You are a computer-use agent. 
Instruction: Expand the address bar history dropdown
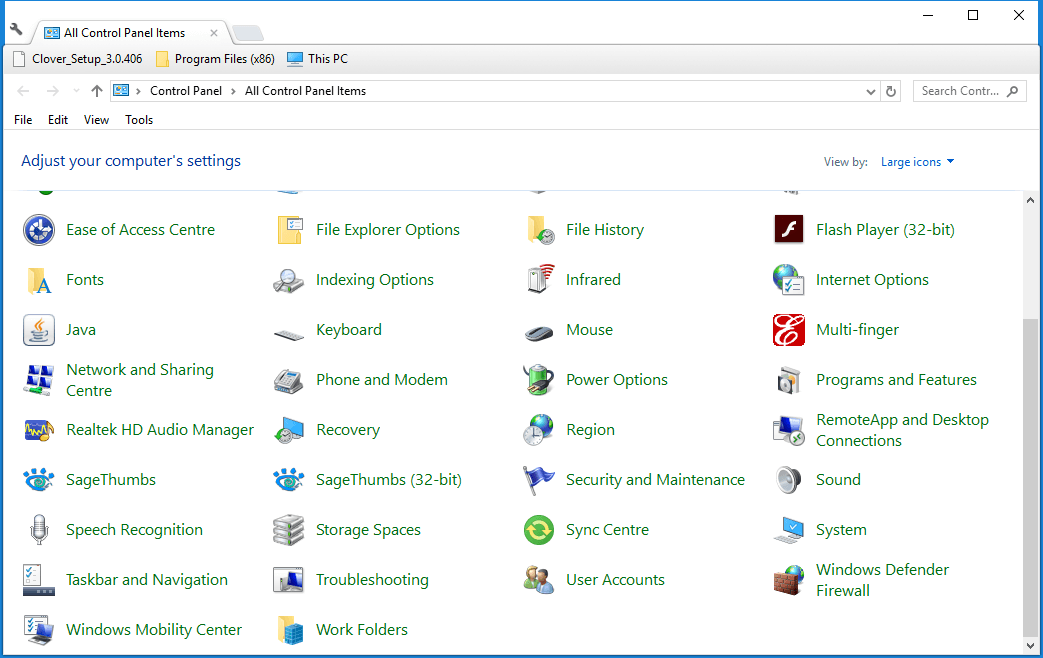[x=871, y=92]
